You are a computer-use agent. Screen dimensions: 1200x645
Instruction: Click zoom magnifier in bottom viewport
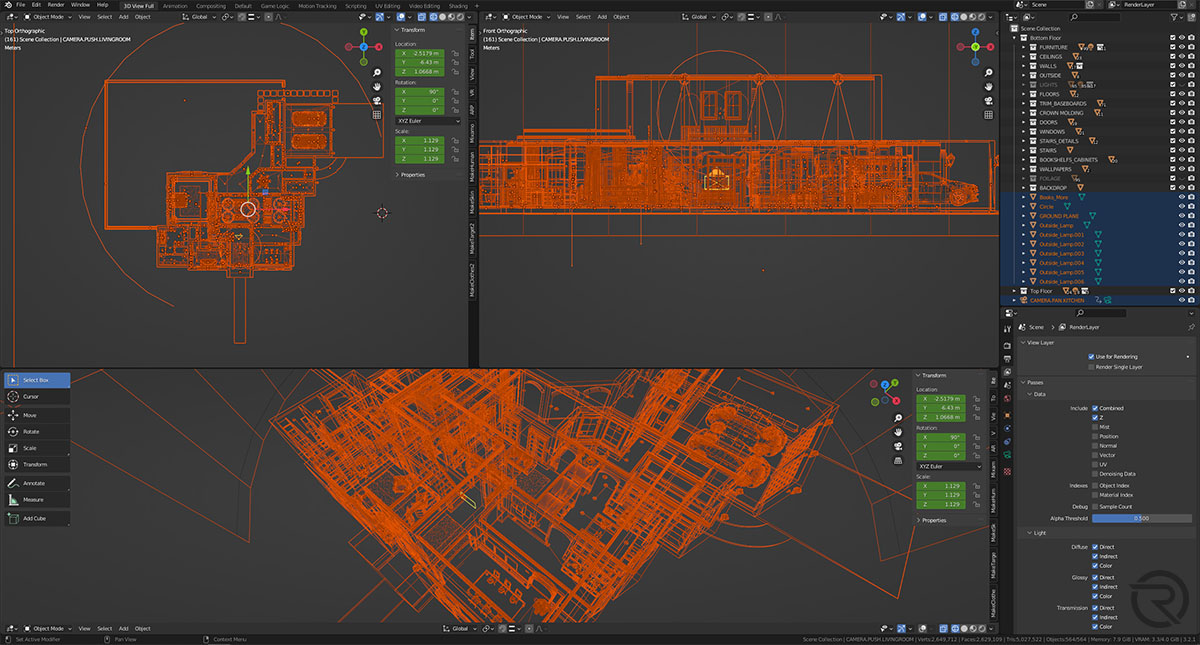tap(899, 418)
